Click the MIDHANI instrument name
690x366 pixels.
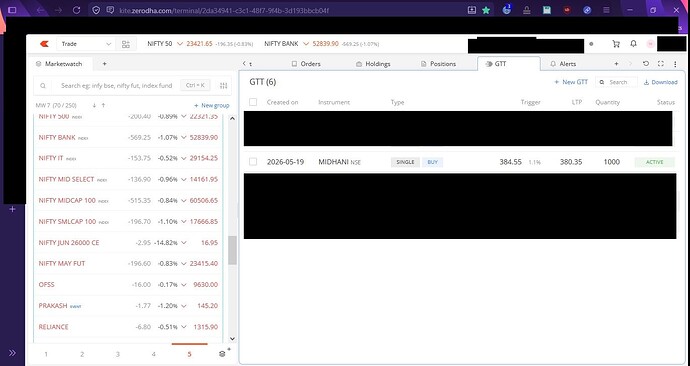pos(333,162)
